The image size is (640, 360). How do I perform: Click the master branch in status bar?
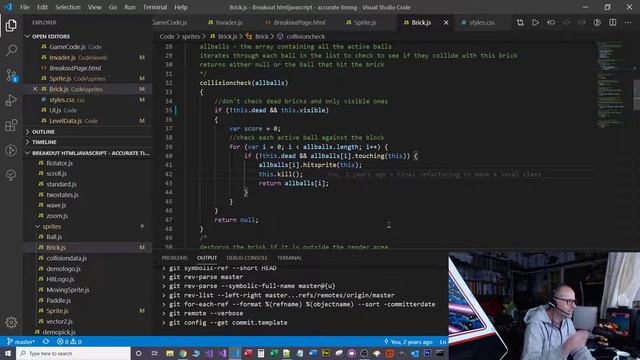[21, 342]
